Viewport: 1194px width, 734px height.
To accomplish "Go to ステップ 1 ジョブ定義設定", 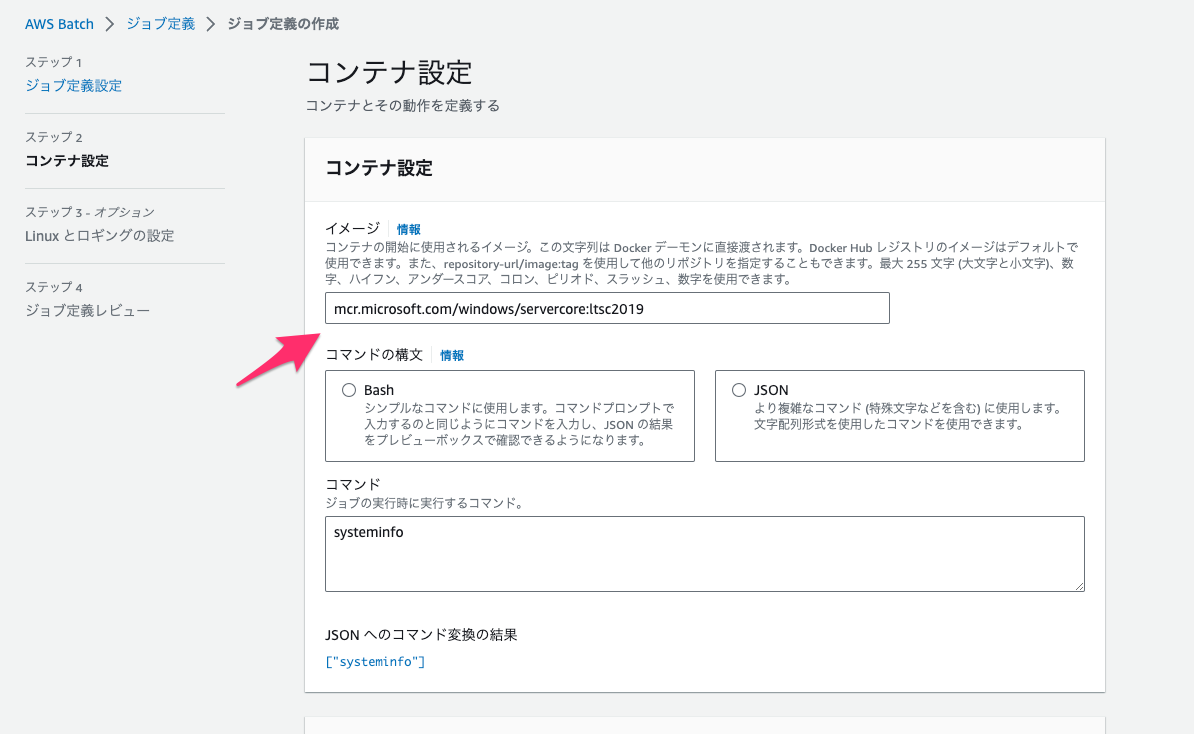I will click(73, 86).
